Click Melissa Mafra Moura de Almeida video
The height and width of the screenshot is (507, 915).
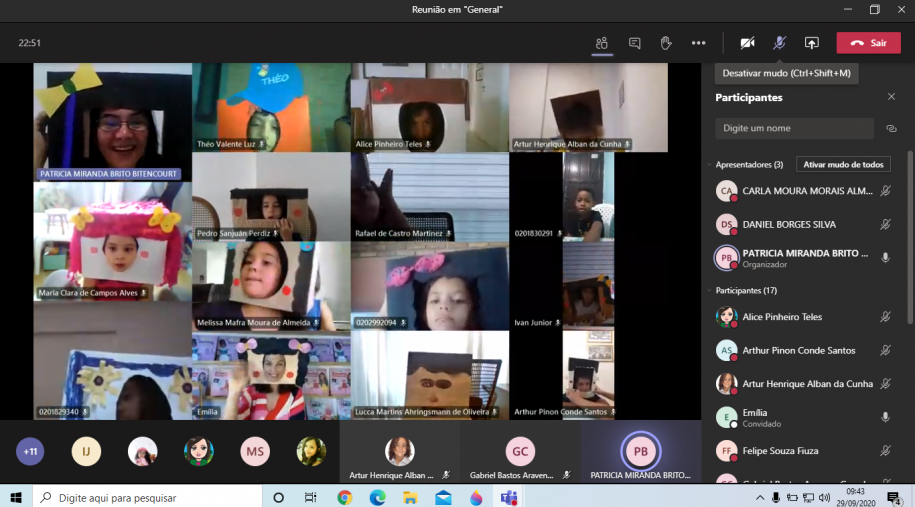point(271,286)
